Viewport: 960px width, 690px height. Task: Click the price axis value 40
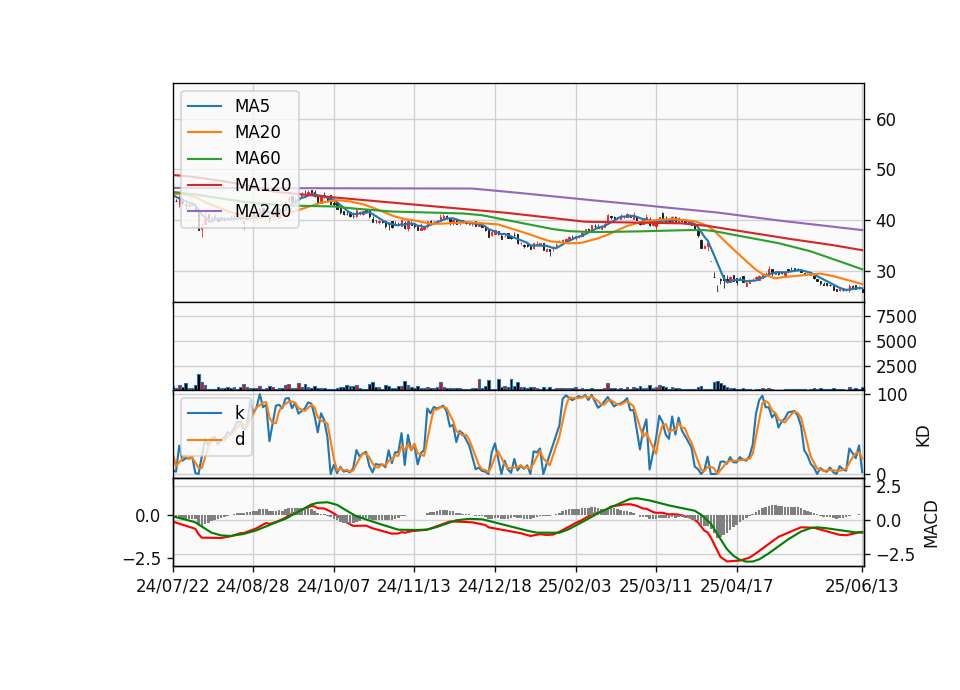point(886,221)
